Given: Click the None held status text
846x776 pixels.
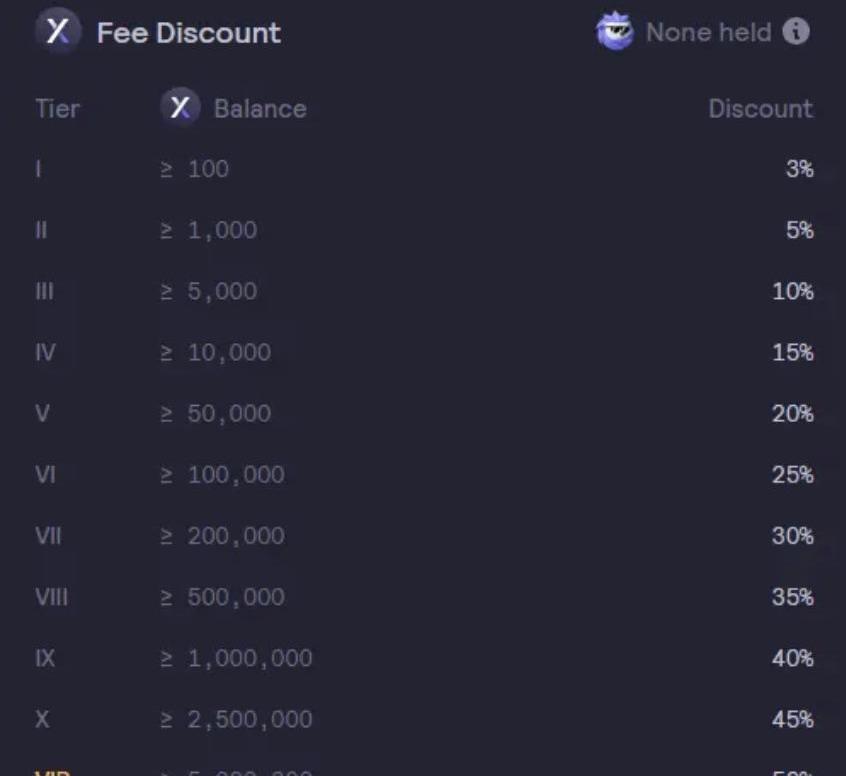Looking at the screenshot, I should pyautogui.click(x=708, y=32).
